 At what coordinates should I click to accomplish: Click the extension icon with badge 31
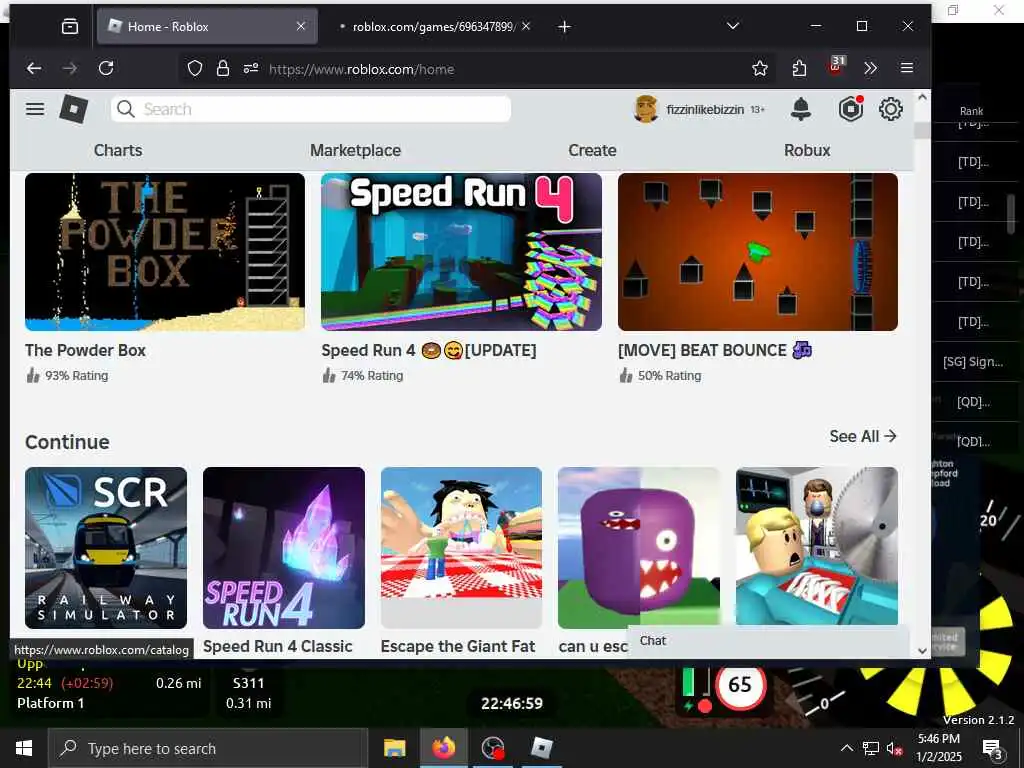click(837, 65)
